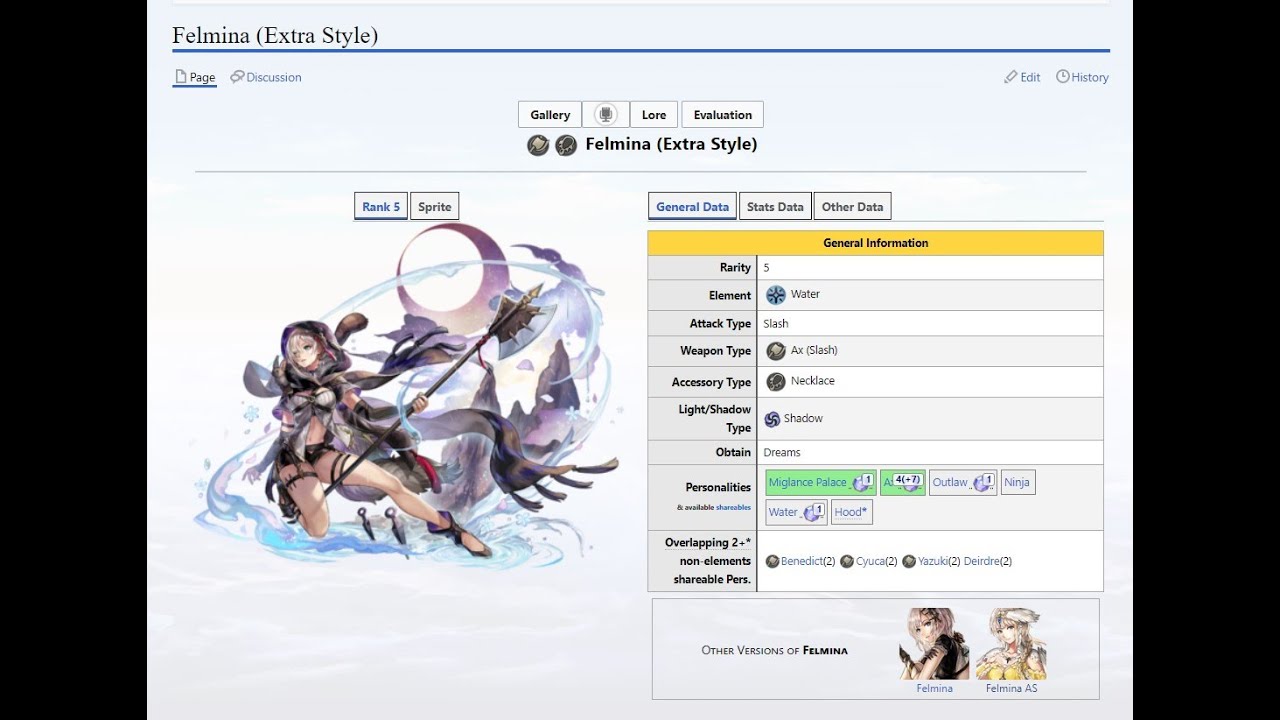The height and width of the screenshot is (720, 1280).
Task: Switch to the Gallery tab
Action: point(550,115)
